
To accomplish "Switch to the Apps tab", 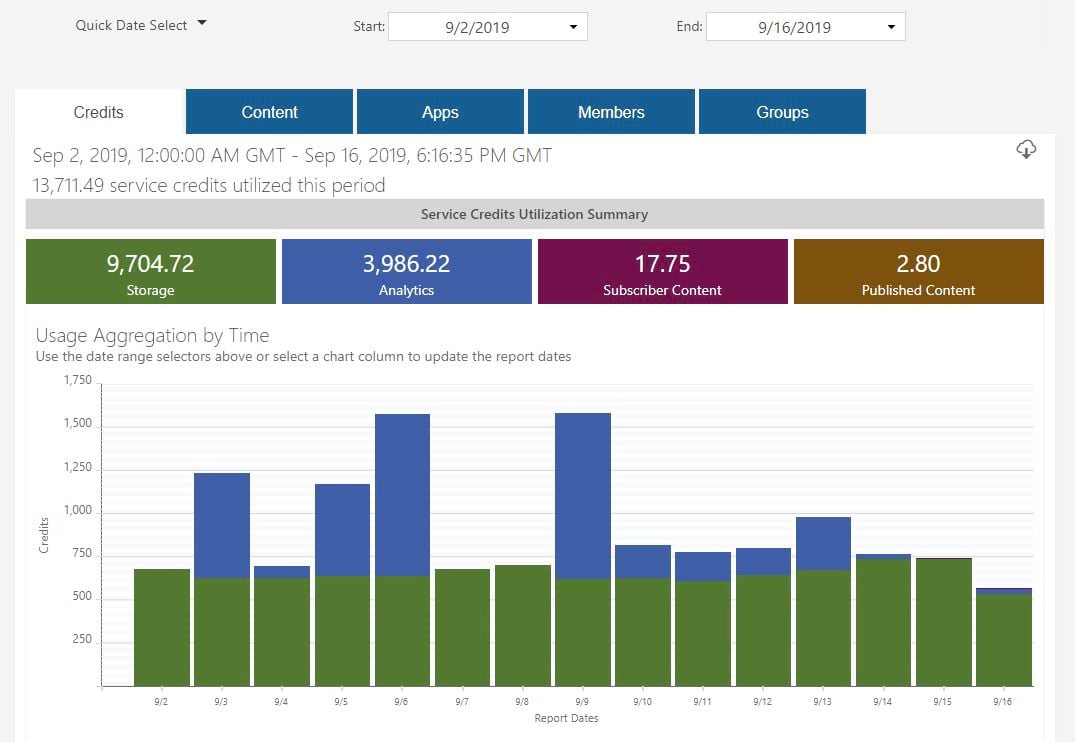I will click(440, 112).
